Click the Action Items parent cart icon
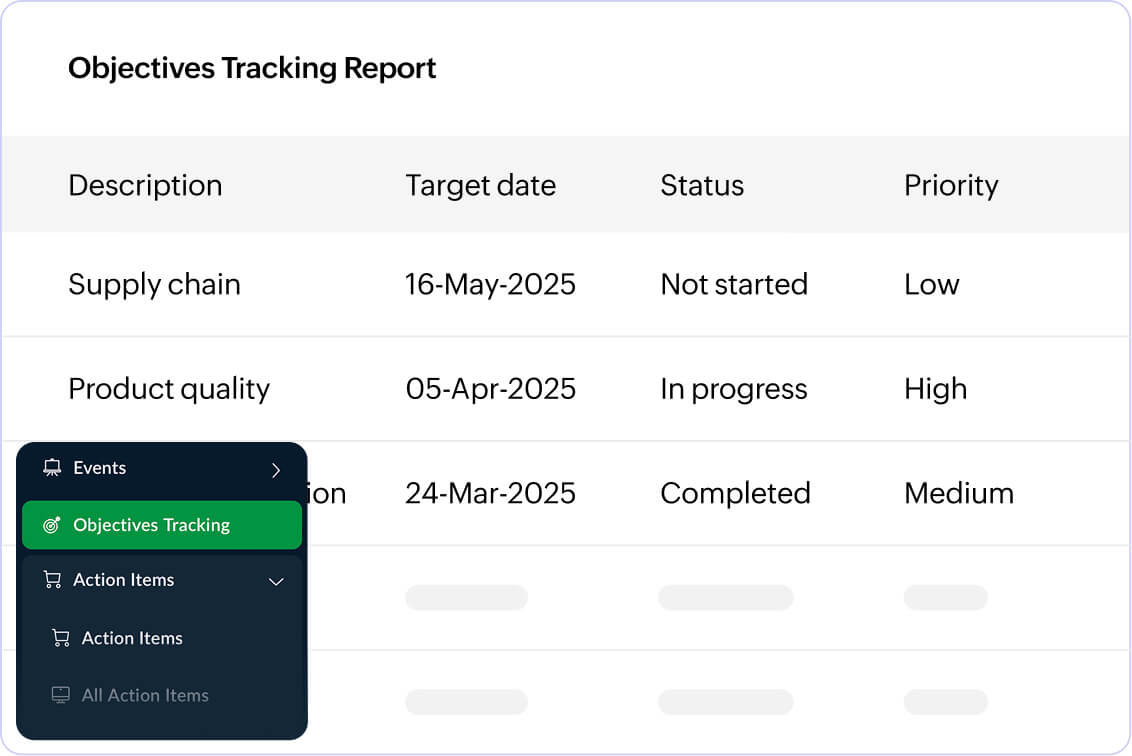 coord(52,580)
